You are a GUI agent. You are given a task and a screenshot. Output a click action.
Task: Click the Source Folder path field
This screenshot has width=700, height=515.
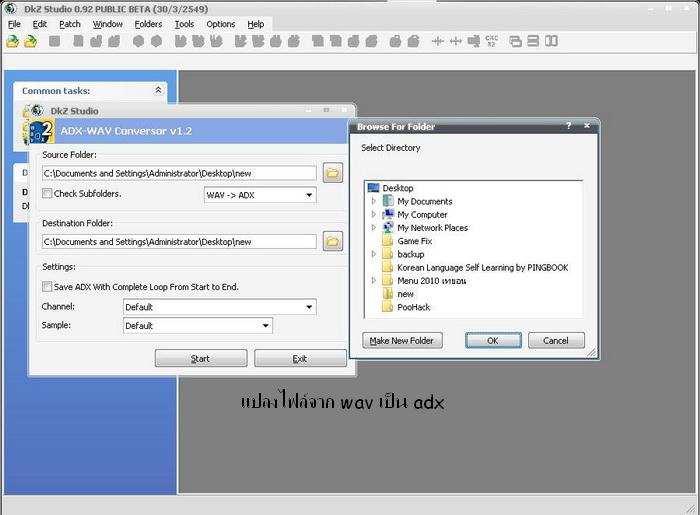coord(179,173)
